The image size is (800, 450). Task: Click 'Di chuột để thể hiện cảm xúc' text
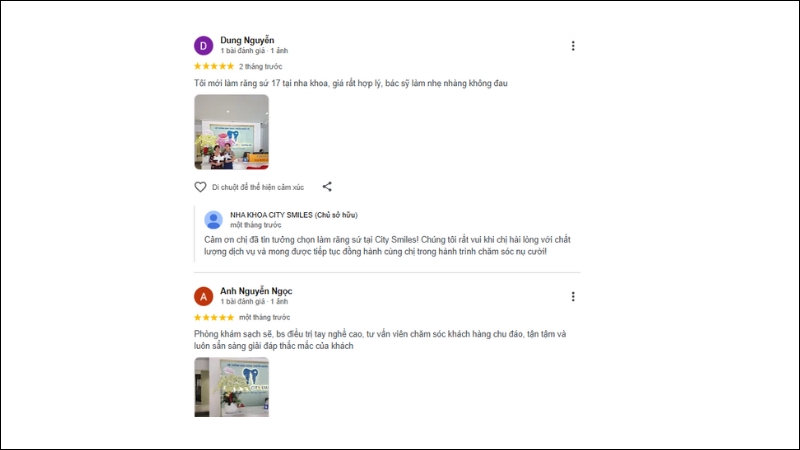[258, 187]
